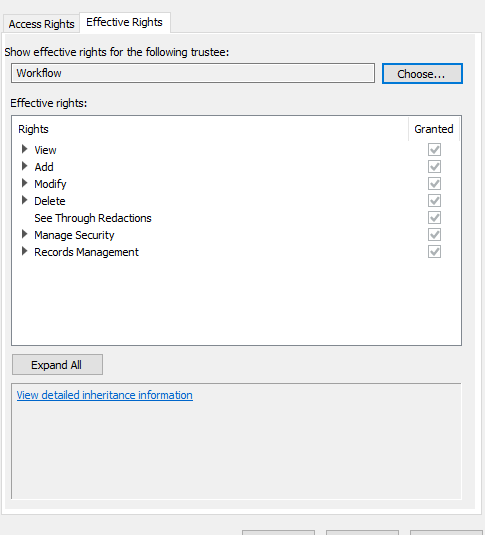Toggle the Modify granted checkbox

click(434, 184)
